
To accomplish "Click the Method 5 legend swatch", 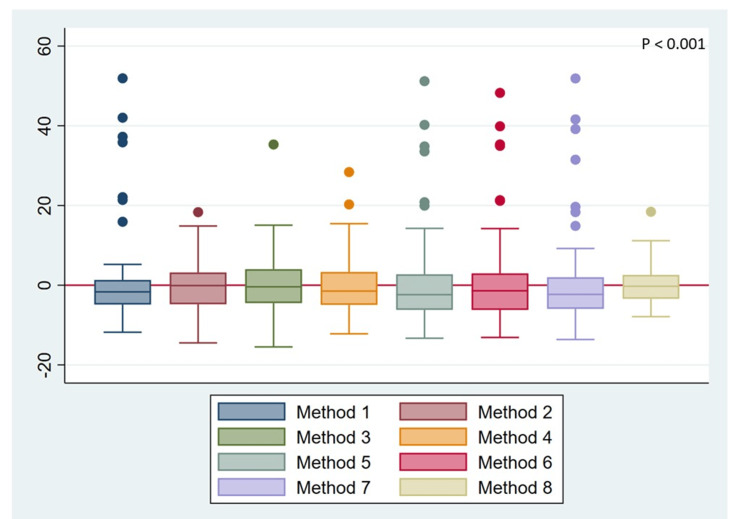I will coord(252,462).
